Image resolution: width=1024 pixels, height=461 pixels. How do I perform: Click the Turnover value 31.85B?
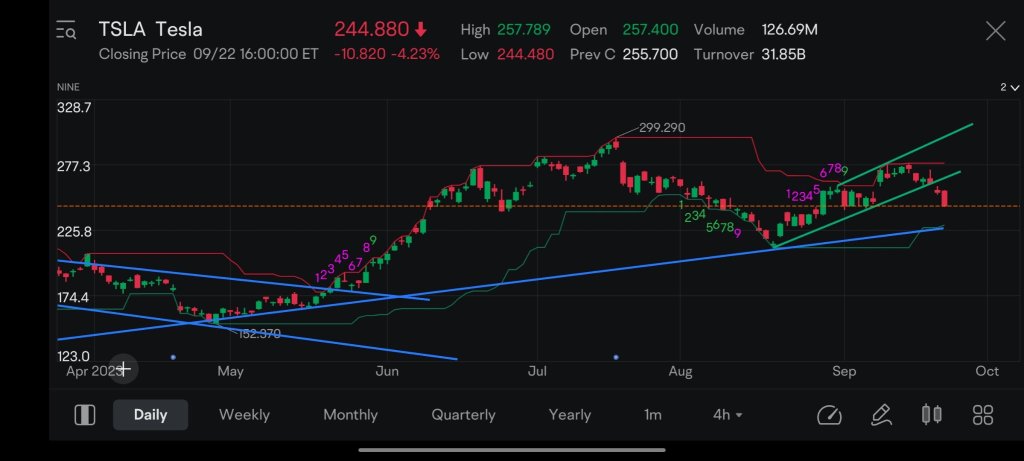[x=783, y=54]
